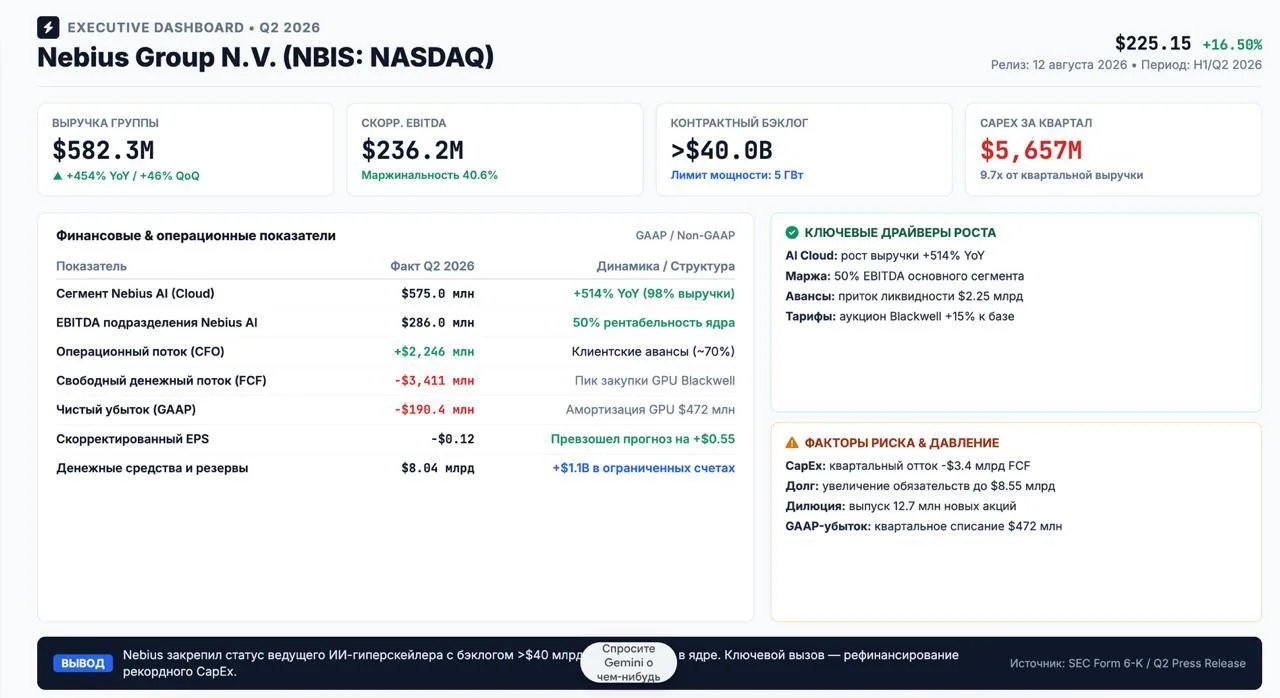The image size is (1280, 698).
Task: Click the Авансы: приток ликвидности line
Action: coord(904,296)
